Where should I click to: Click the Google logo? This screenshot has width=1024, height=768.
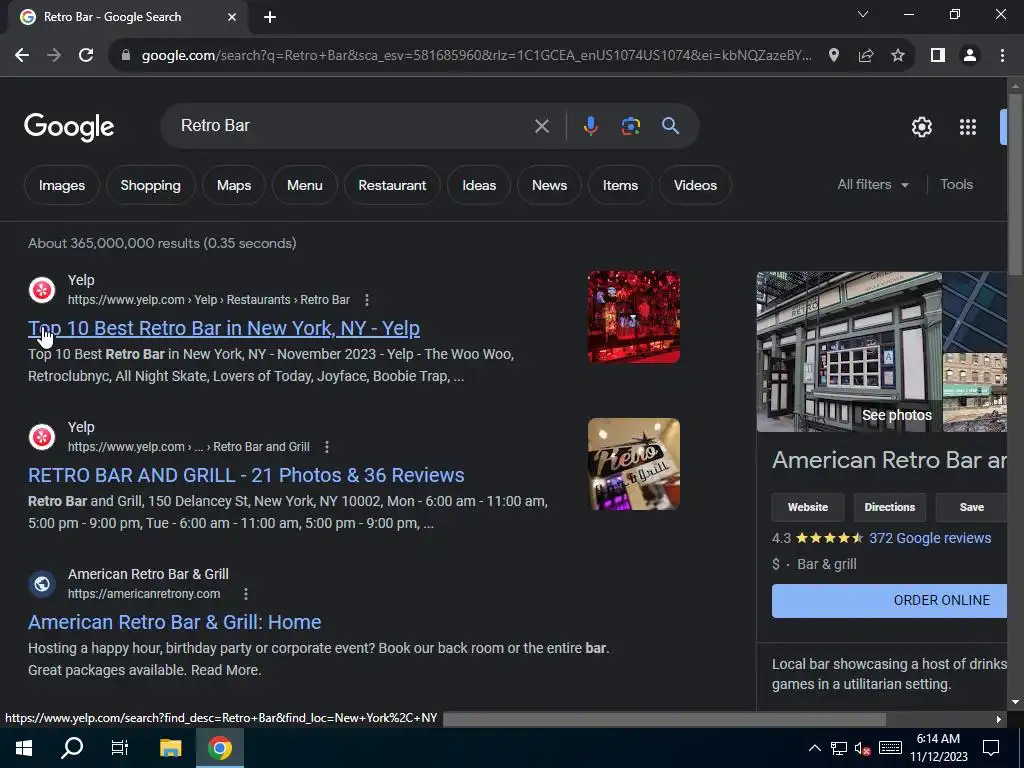pyautogui.click(x=69, y=127)
